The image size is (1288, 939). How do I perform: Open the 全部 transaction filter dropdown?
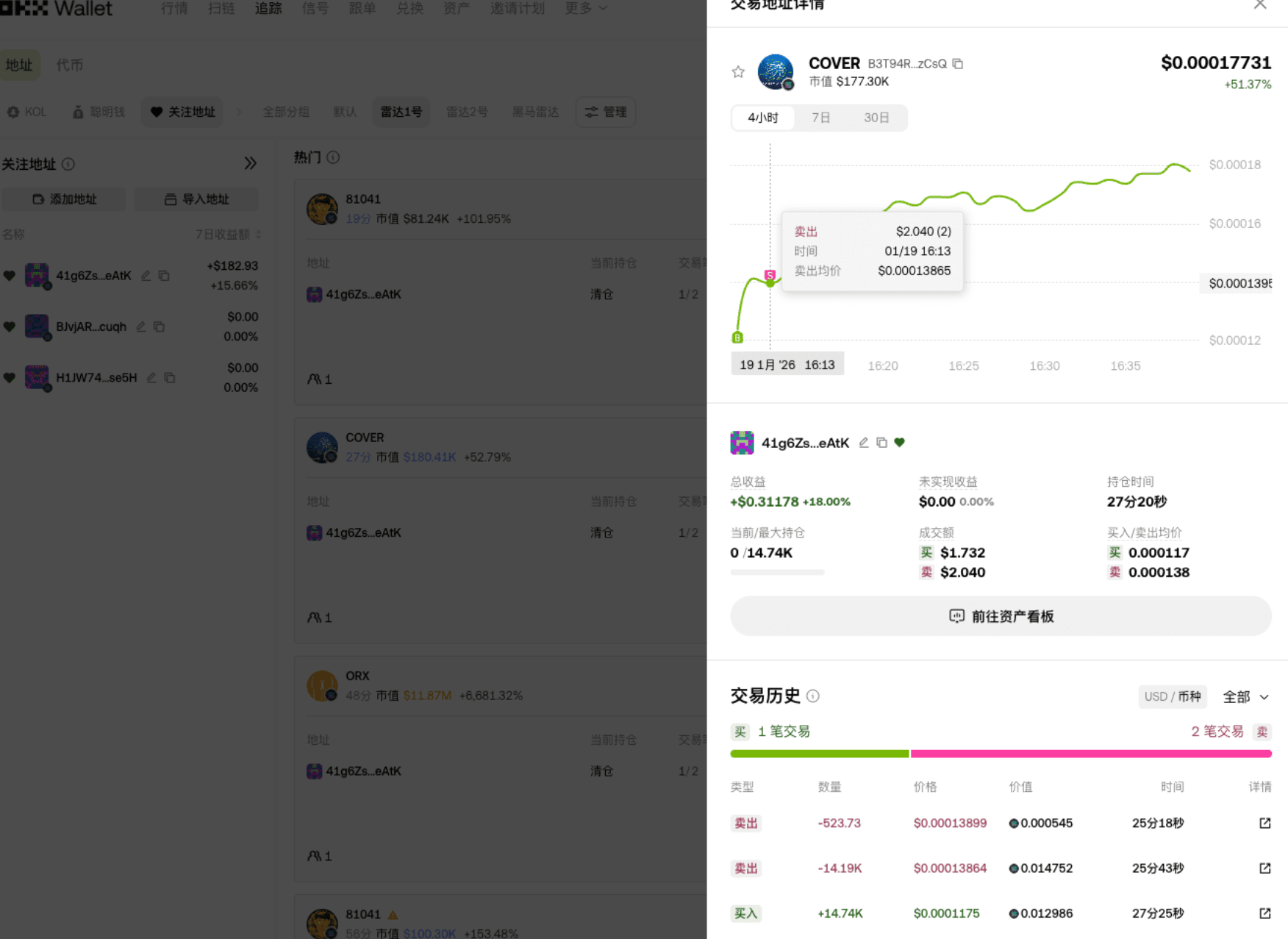click(1246, 696)
